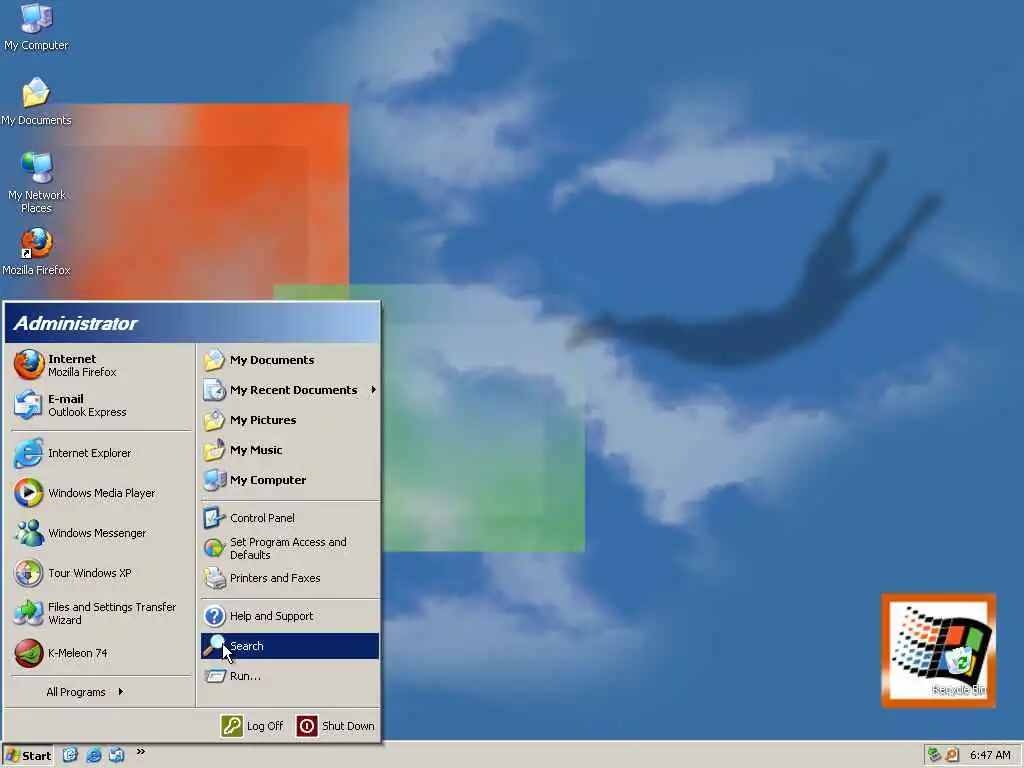Click the Log Off button

(253, 726)
